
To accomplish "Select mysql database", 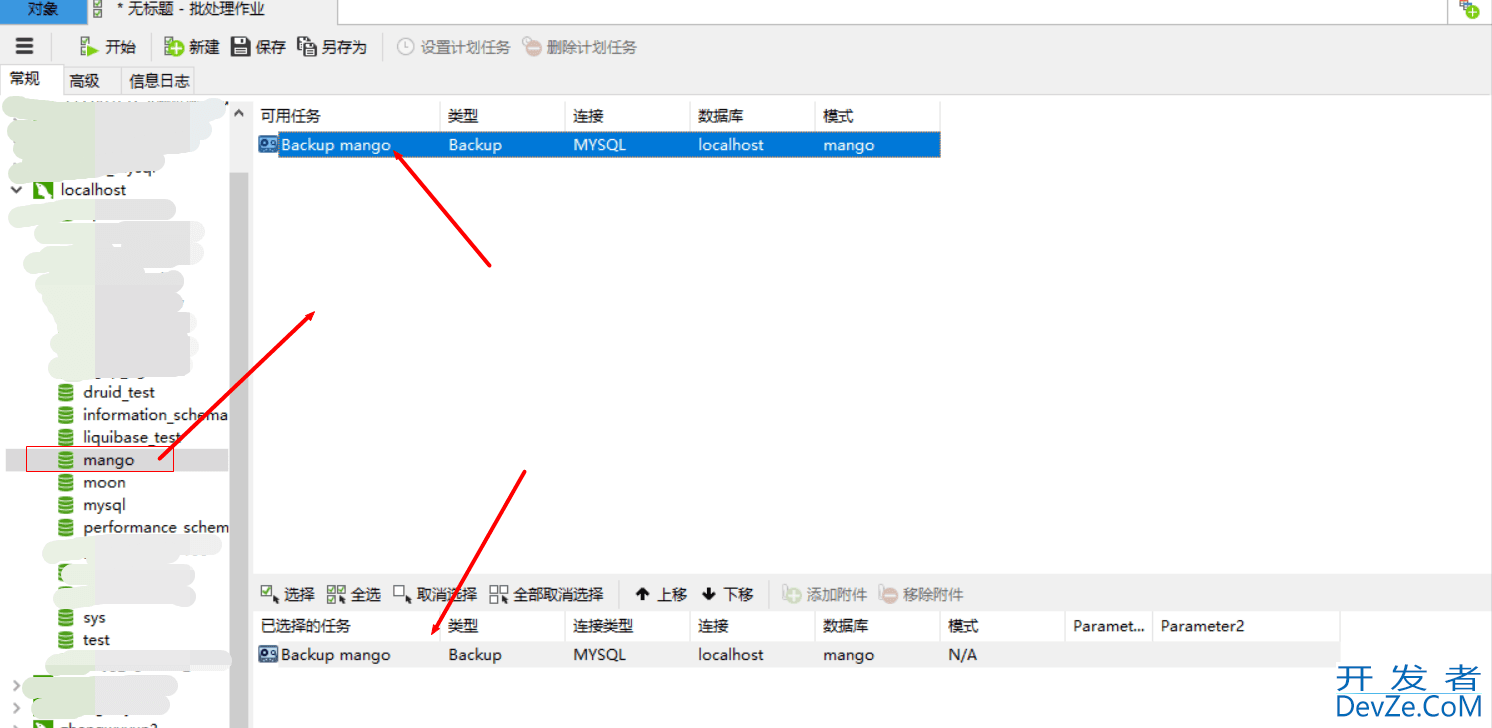I will tap(104, 505).
